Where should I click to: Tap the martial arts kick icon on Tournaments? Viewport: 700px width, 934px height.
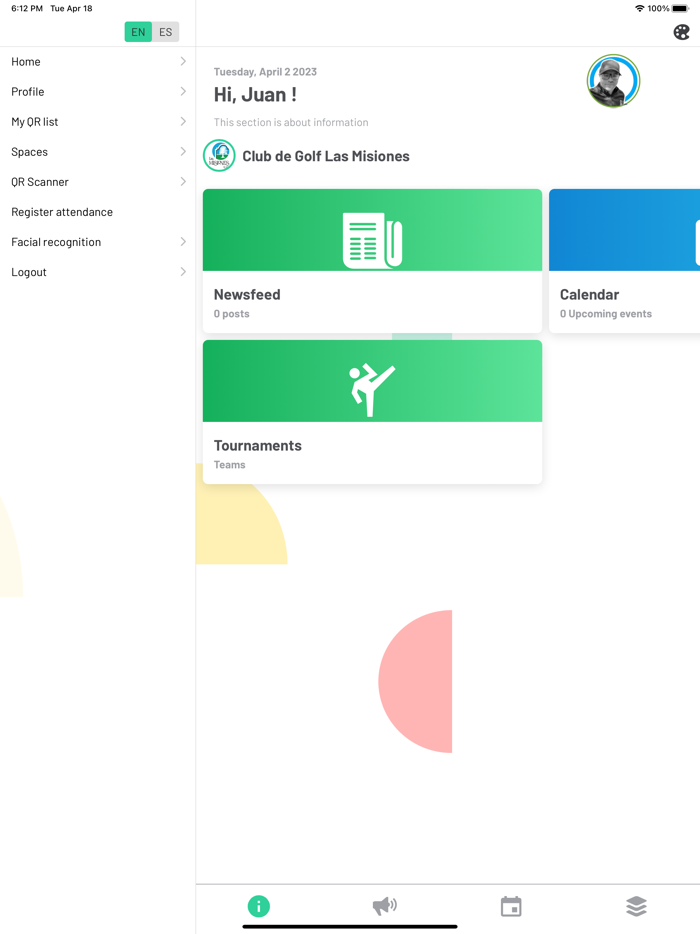[372, 390]
